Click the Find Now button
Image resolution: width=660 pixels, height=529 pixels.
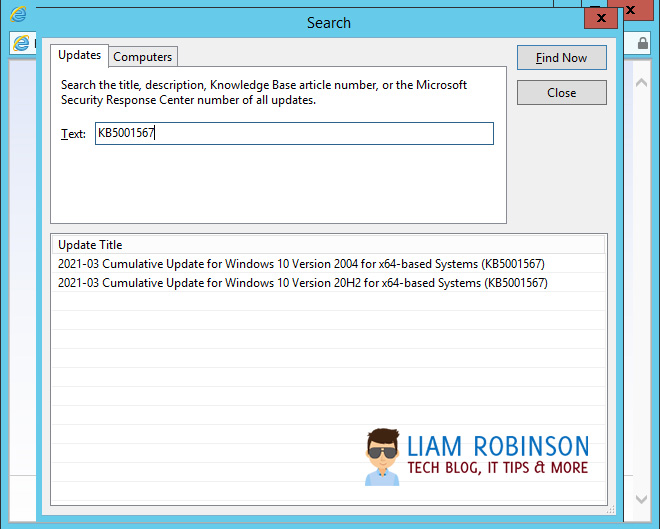[x=562, y=58]
